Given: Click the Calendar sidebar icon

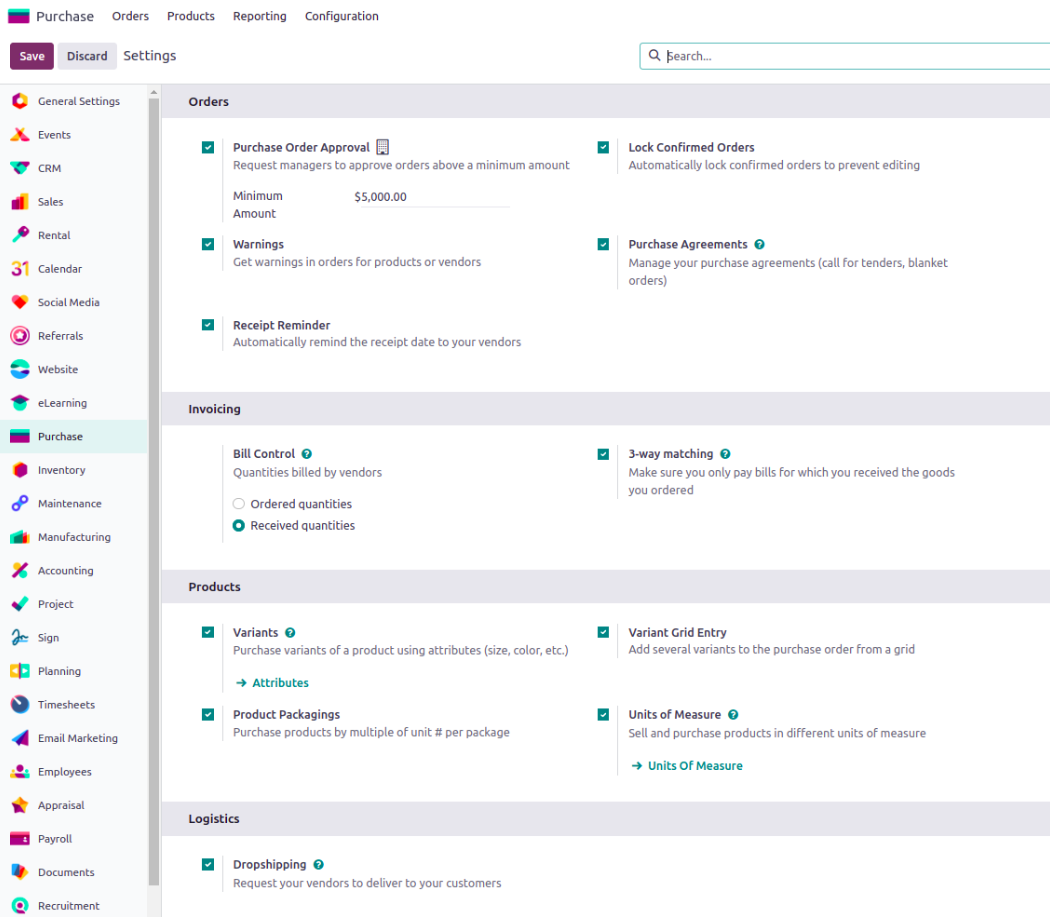Looking at the screenshot, I should pyautogui.click(x=20, y=269).
